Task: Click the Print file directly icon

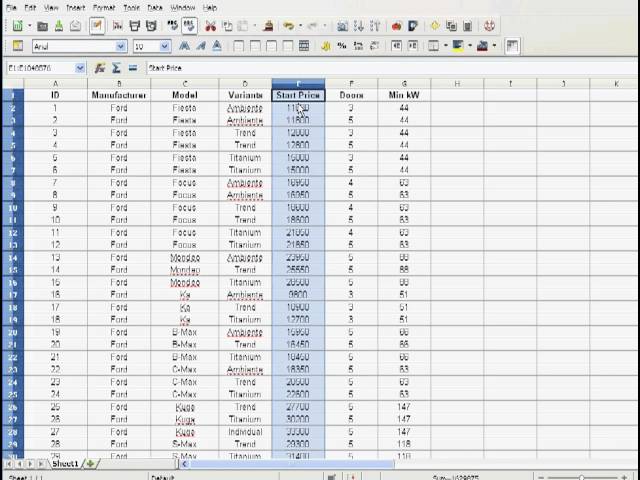Action: [x=135, y=26]
